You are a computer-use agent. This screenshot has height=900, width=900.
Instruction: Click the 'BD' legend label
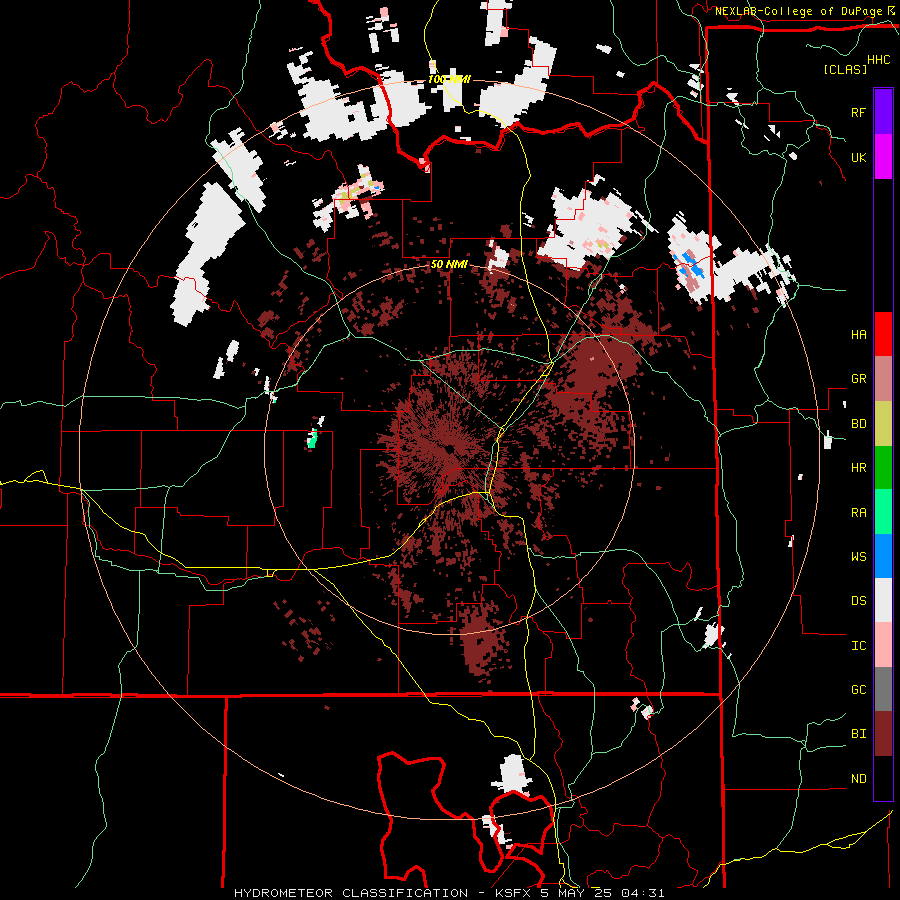(x=858, y=424)
